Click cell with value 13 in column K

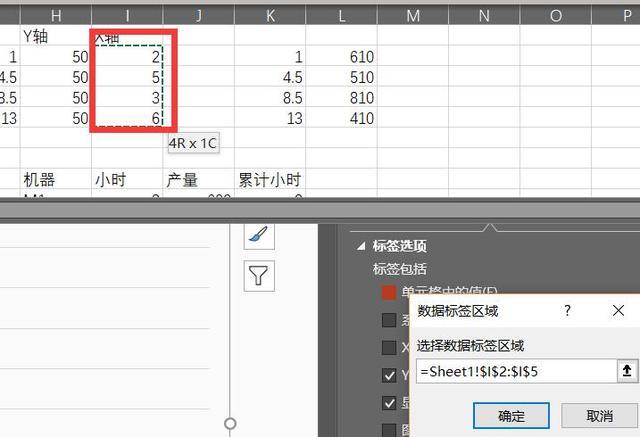[270, 118]
